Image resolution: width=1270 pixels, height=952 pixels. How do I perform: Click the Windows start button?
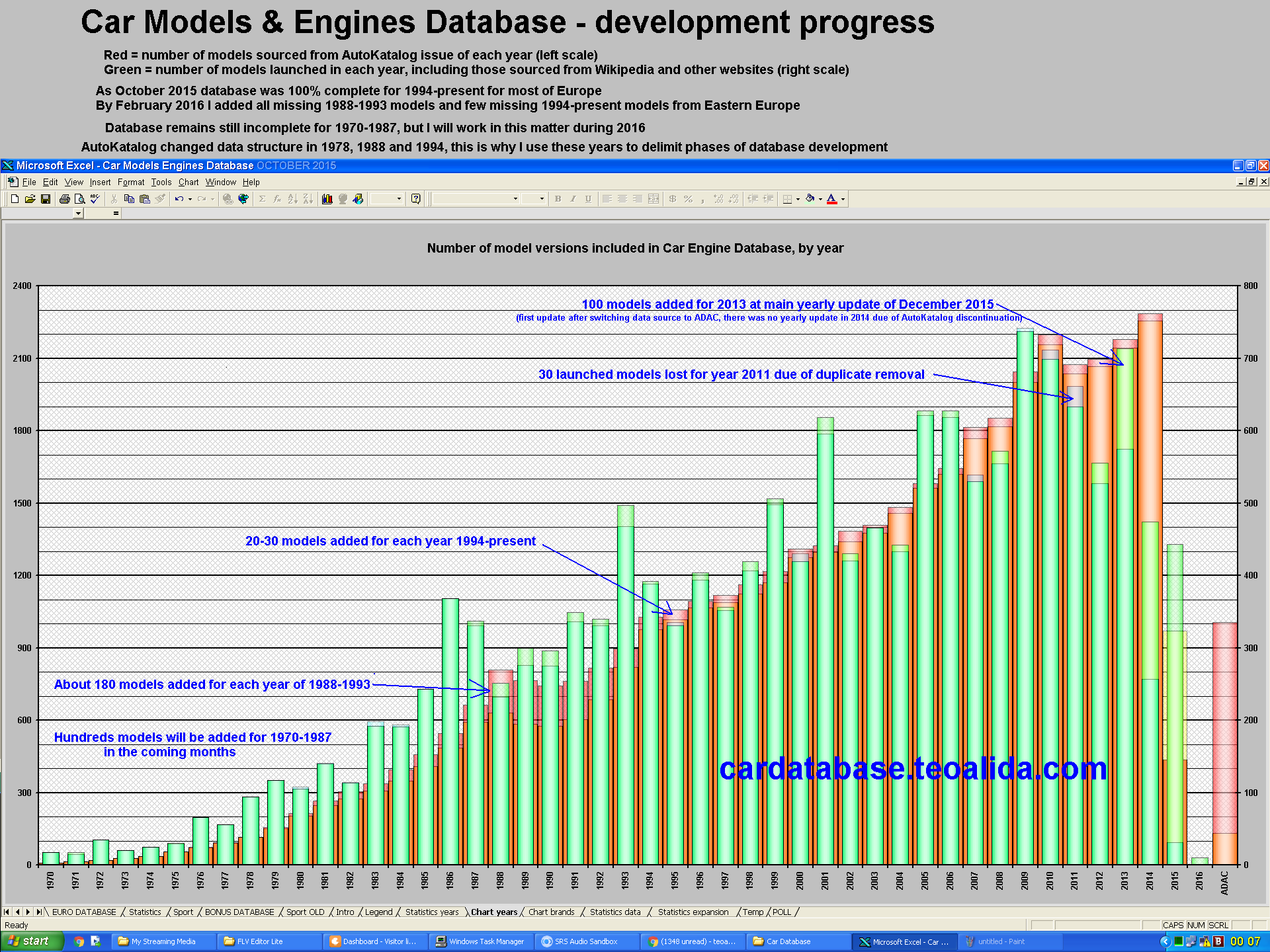[31, 941]
